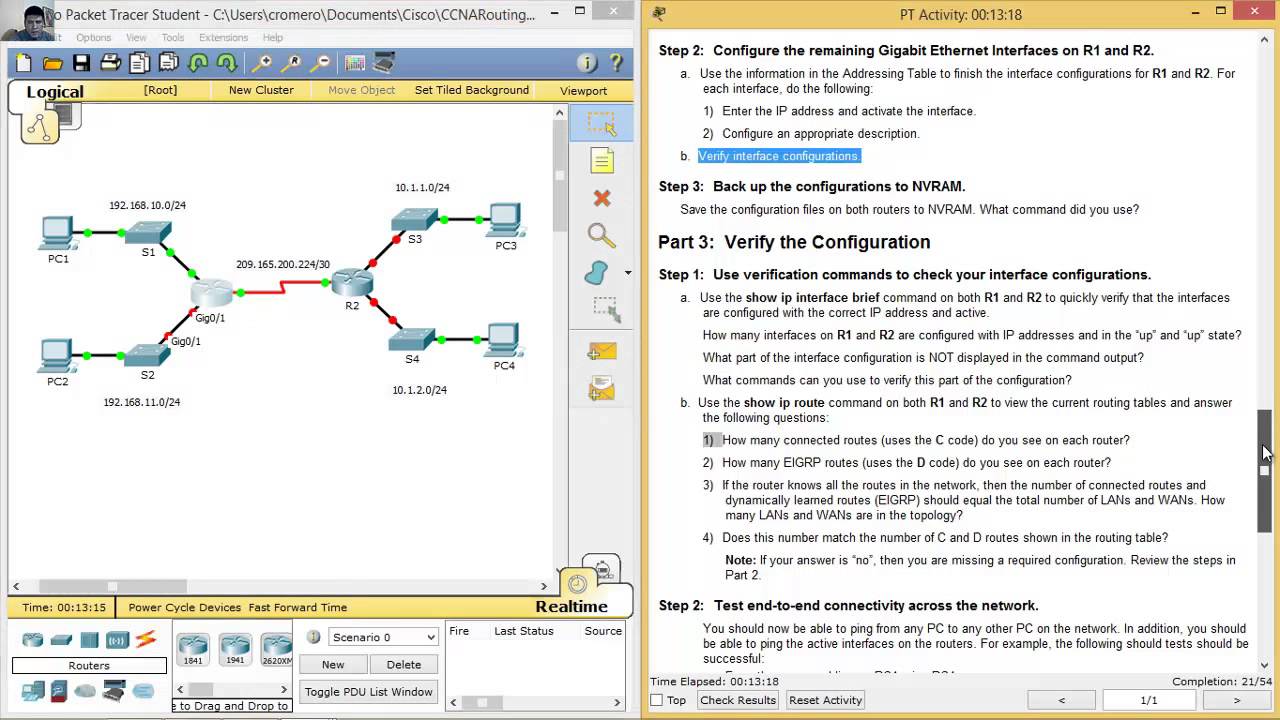Screen dimensions: 1280x720
Task: Click switch S3 in the topology
Action: (414, 219)
